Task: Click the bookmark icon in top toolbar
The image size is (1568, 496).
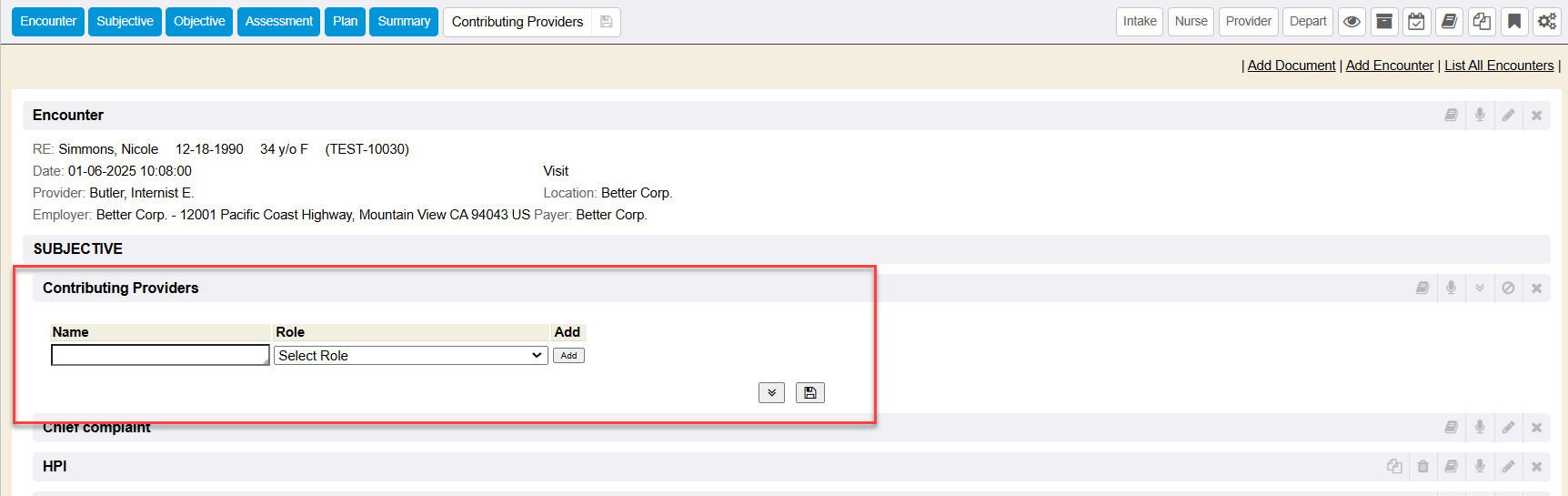Action: 1514,22
